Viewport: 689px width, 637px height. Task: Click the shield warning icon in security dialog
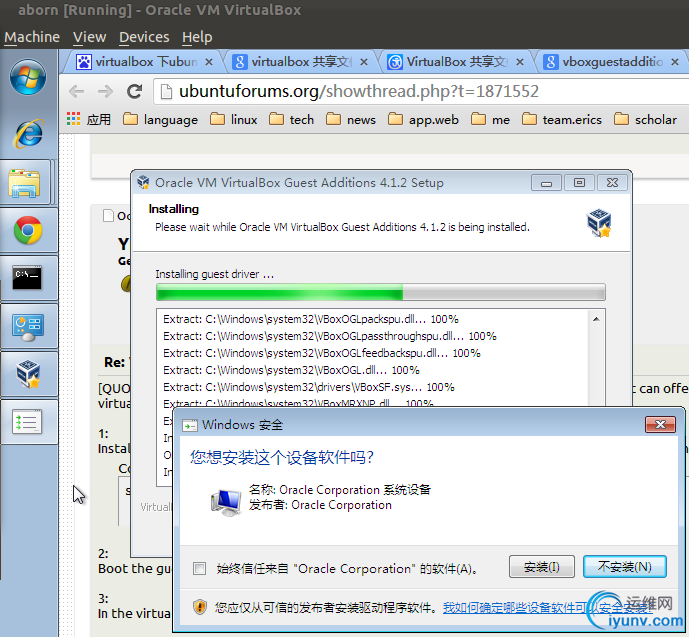pyautogui.click(x=200, y=607)
